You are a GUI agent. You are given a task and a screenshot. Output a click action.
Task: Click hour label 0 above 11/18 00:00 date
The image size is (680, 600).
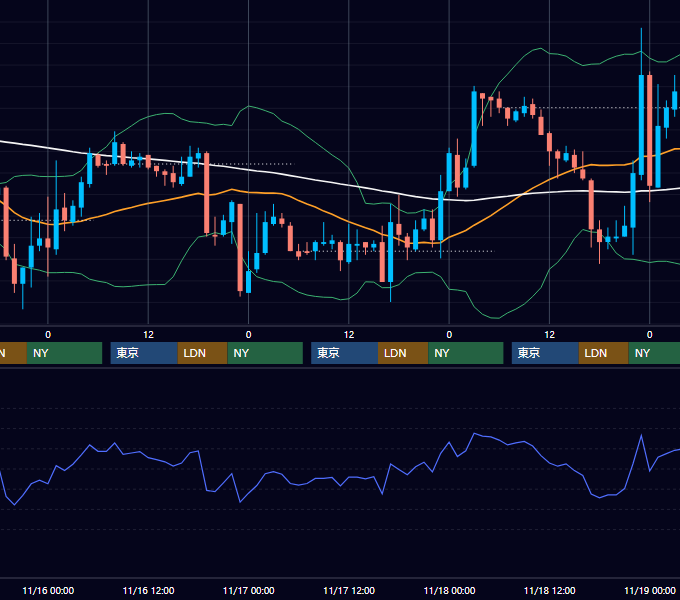pyautogui.click(x=449, y=335)
